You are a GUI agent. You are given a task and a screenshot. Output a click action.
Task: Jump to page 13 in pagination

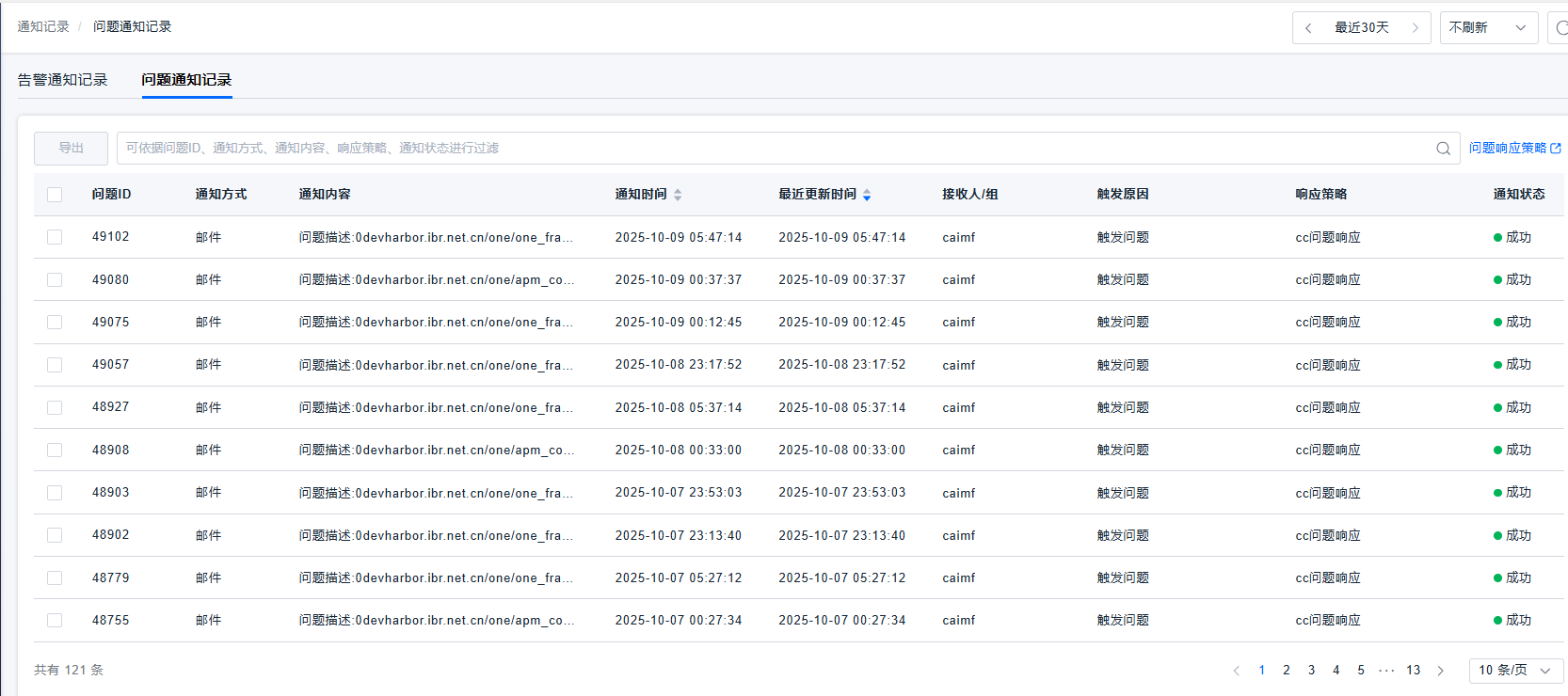pos(1413,671)
